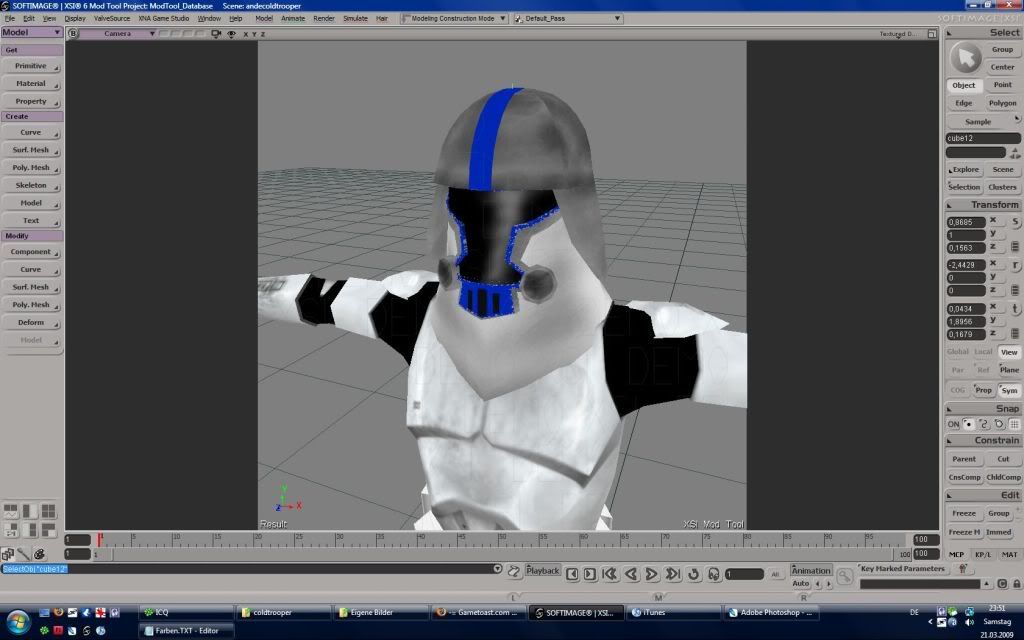Click the Center button in the Select panel
Image resolution: width=1024 pixels, height=640 pixels.
pos(1002,67)
